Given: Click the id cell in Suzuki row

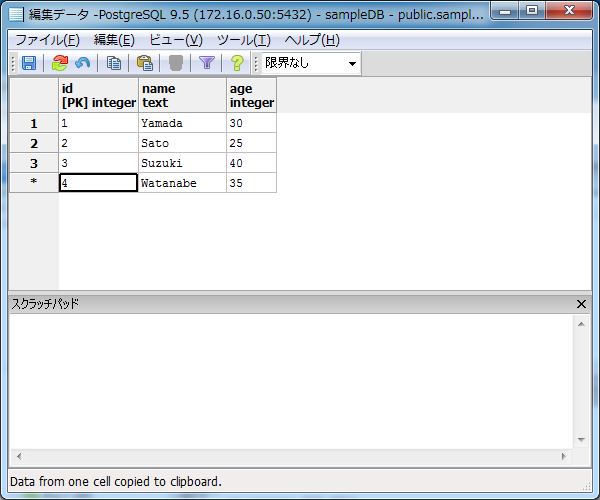Looking at the screenshot, I should click(x=98, y=163).
